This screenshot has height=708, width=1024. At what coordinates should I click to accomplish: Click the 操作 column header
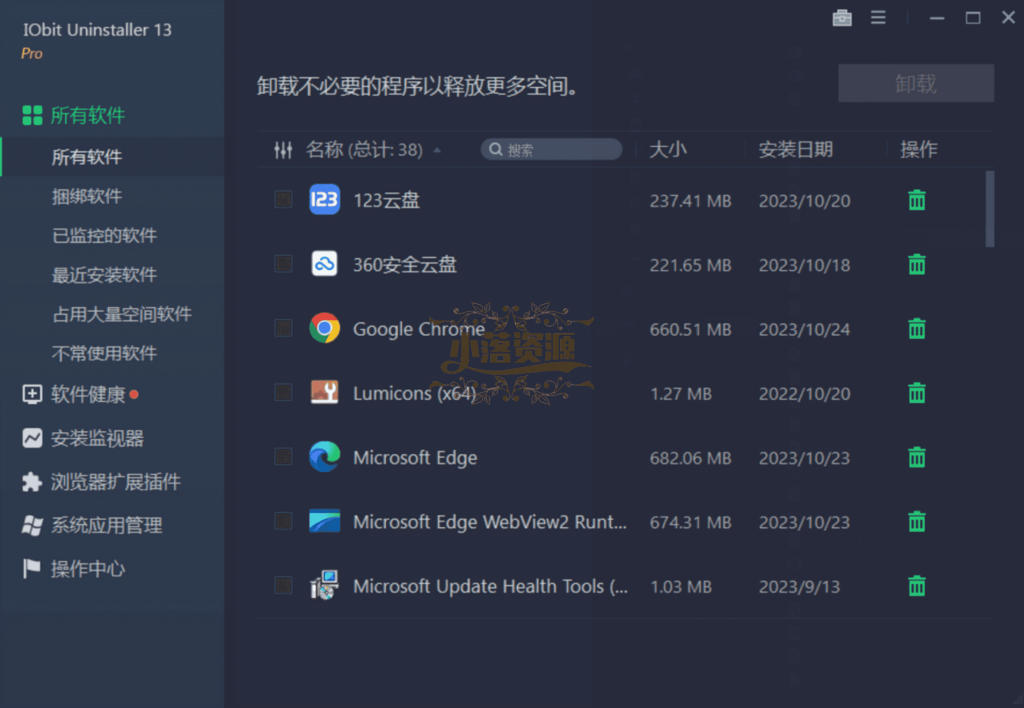(x=919, y=150)
